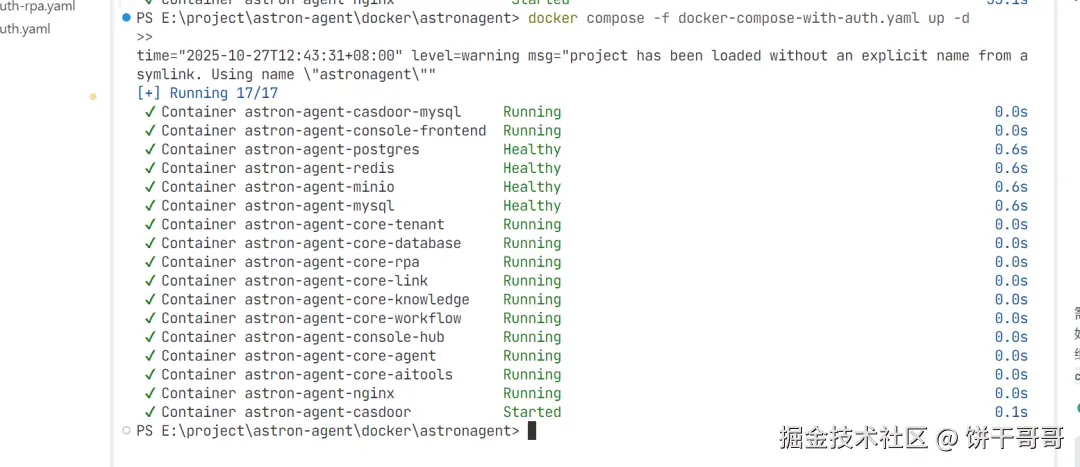Click the checkmark next to astron-agent-casdoor-mysql
Screen dimensions: 1080x467
(150, 112)
